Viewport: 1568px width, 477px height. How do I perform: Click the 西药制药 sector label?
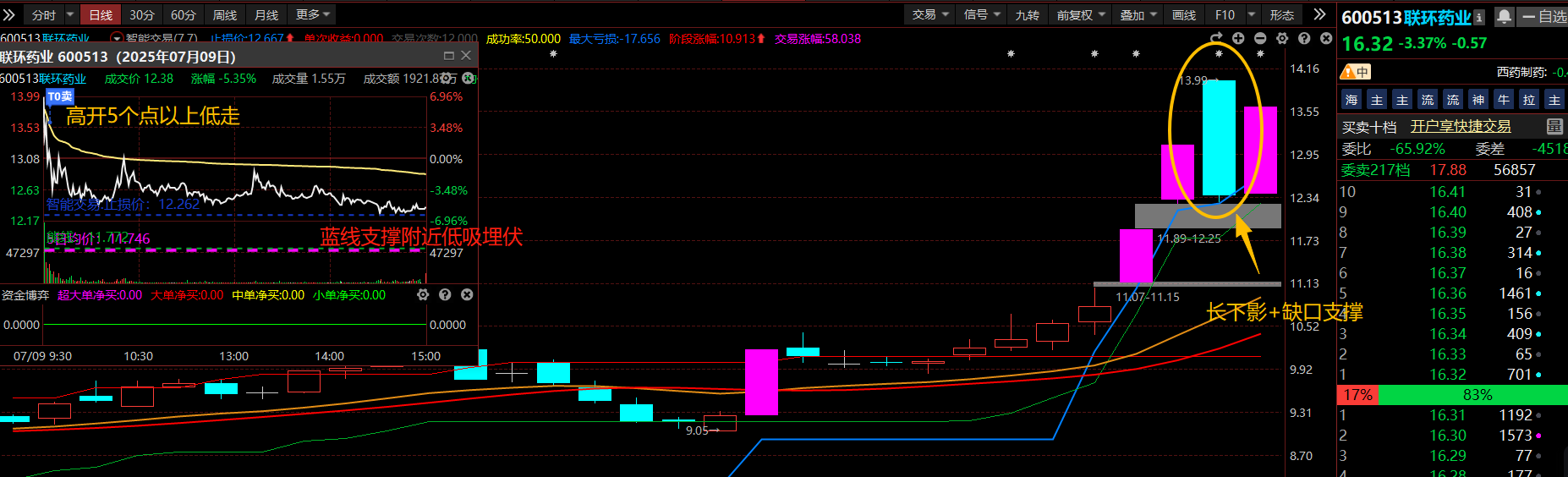[x=1521, y=72]
